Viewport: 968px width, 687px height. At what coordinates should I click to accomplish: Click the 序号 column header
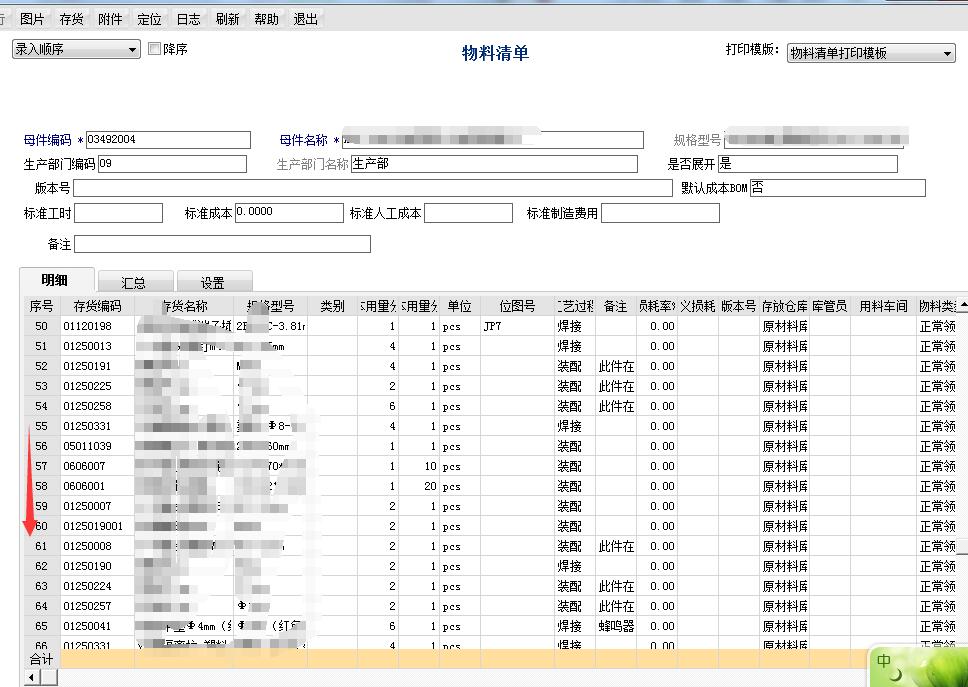click(x=42, y=306)
